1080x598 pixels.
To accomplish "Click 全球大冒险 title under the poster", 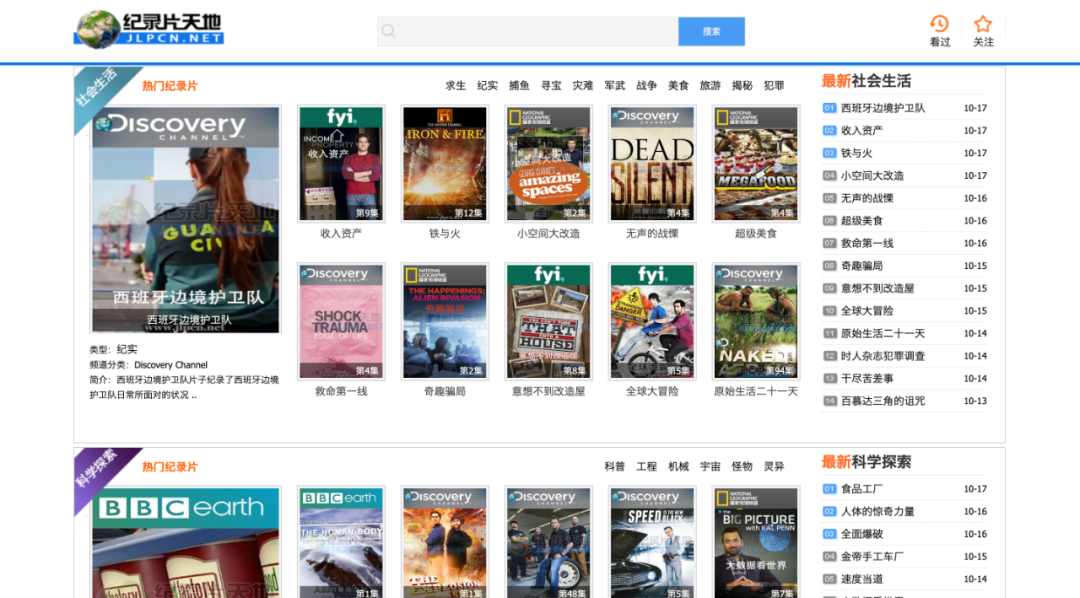I will coord(652,391).
